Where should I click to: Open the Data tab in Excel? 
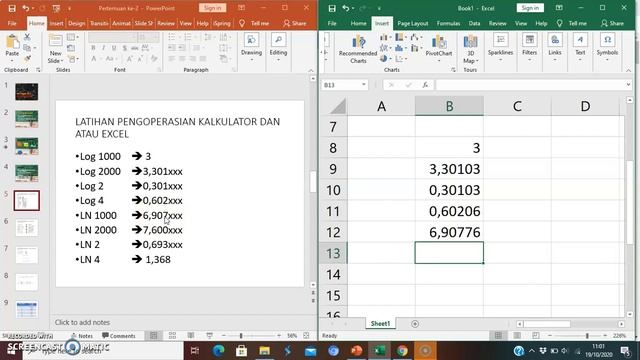(x=474, y=23)
